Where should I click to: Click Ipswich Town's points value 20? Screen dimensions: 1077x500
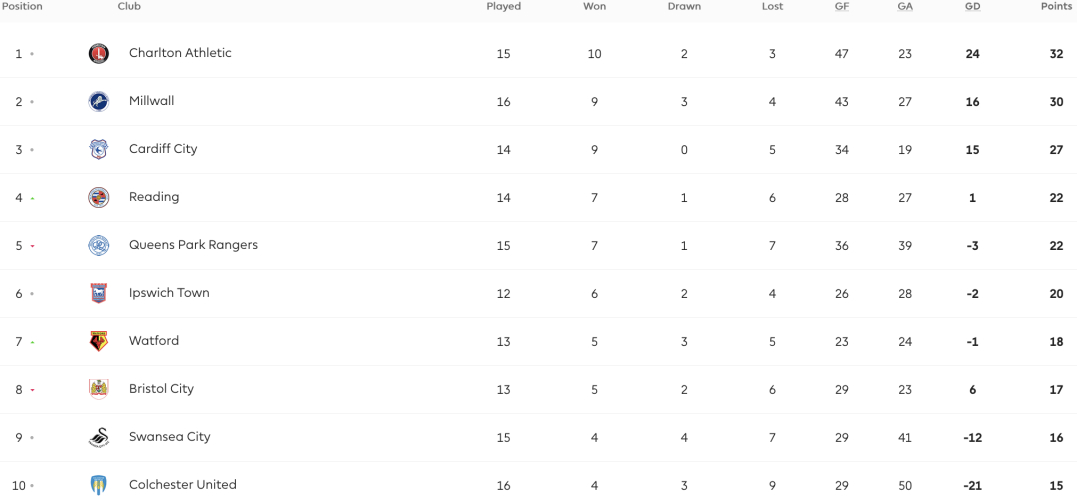click(1056, 294)
